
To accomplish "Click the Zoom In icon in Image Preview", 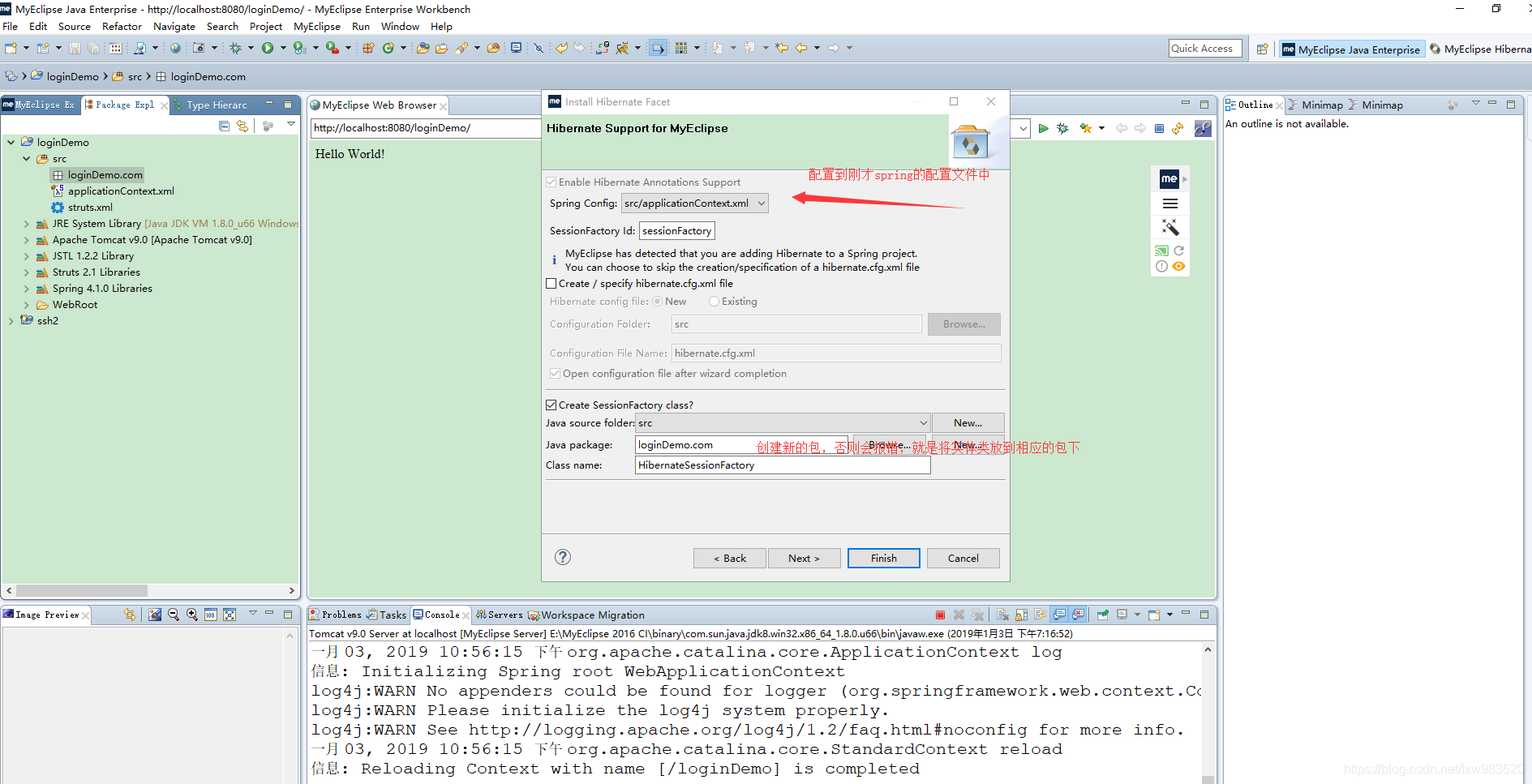I will [192, 615].
